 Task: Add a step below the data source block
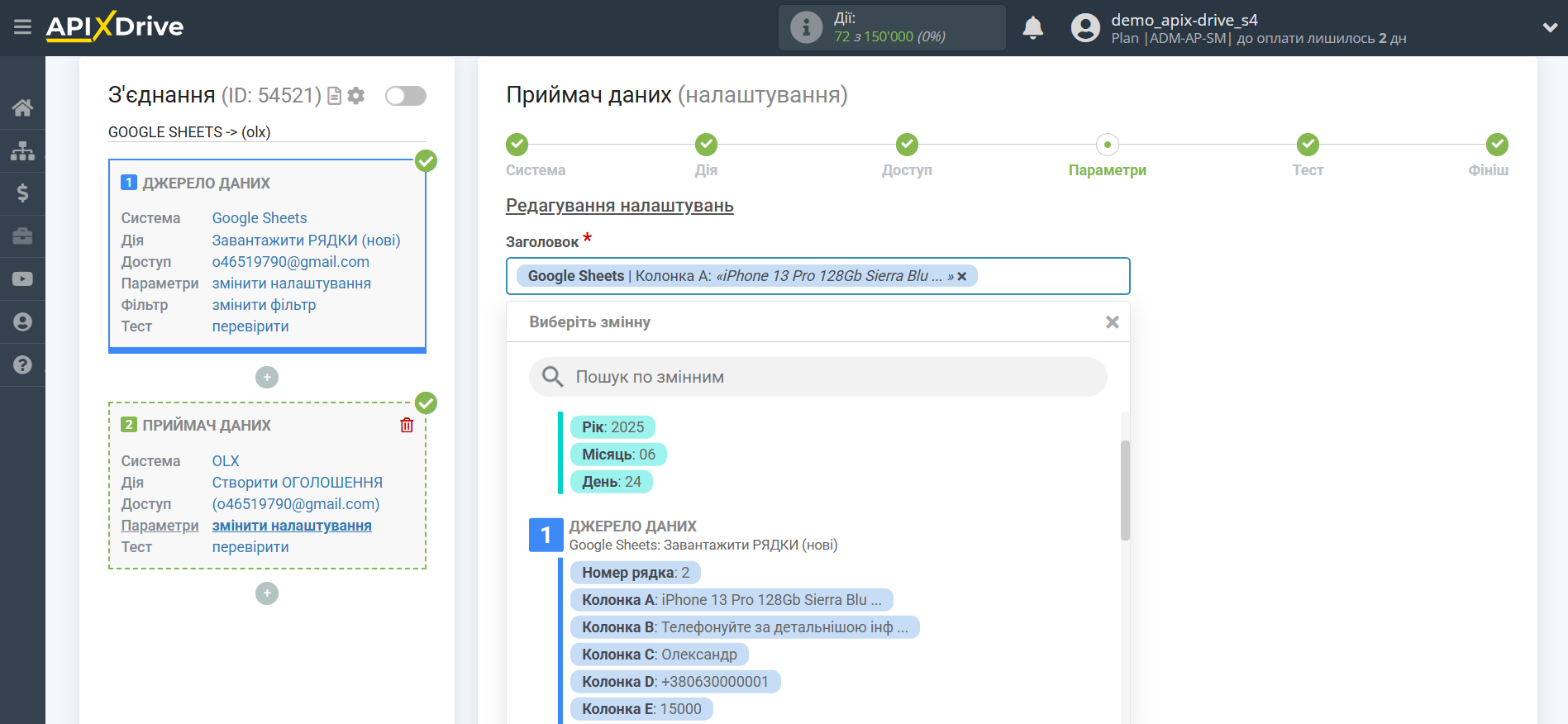(x=267, y=378)
